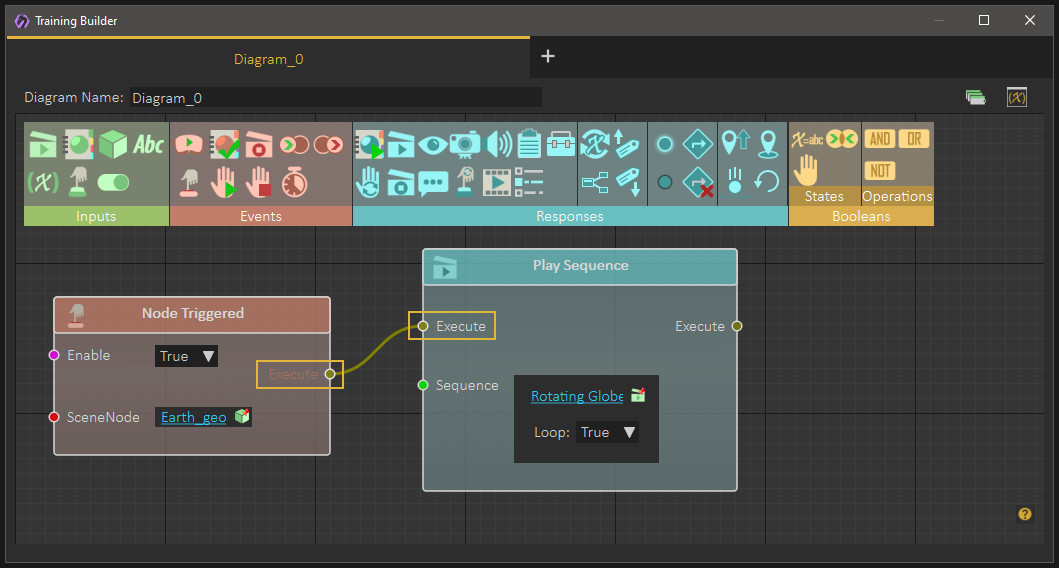The width and height of the screenshot is (1059, 568).
Task: Choose the rotating X variable response icon
Action: coord(594,144)
